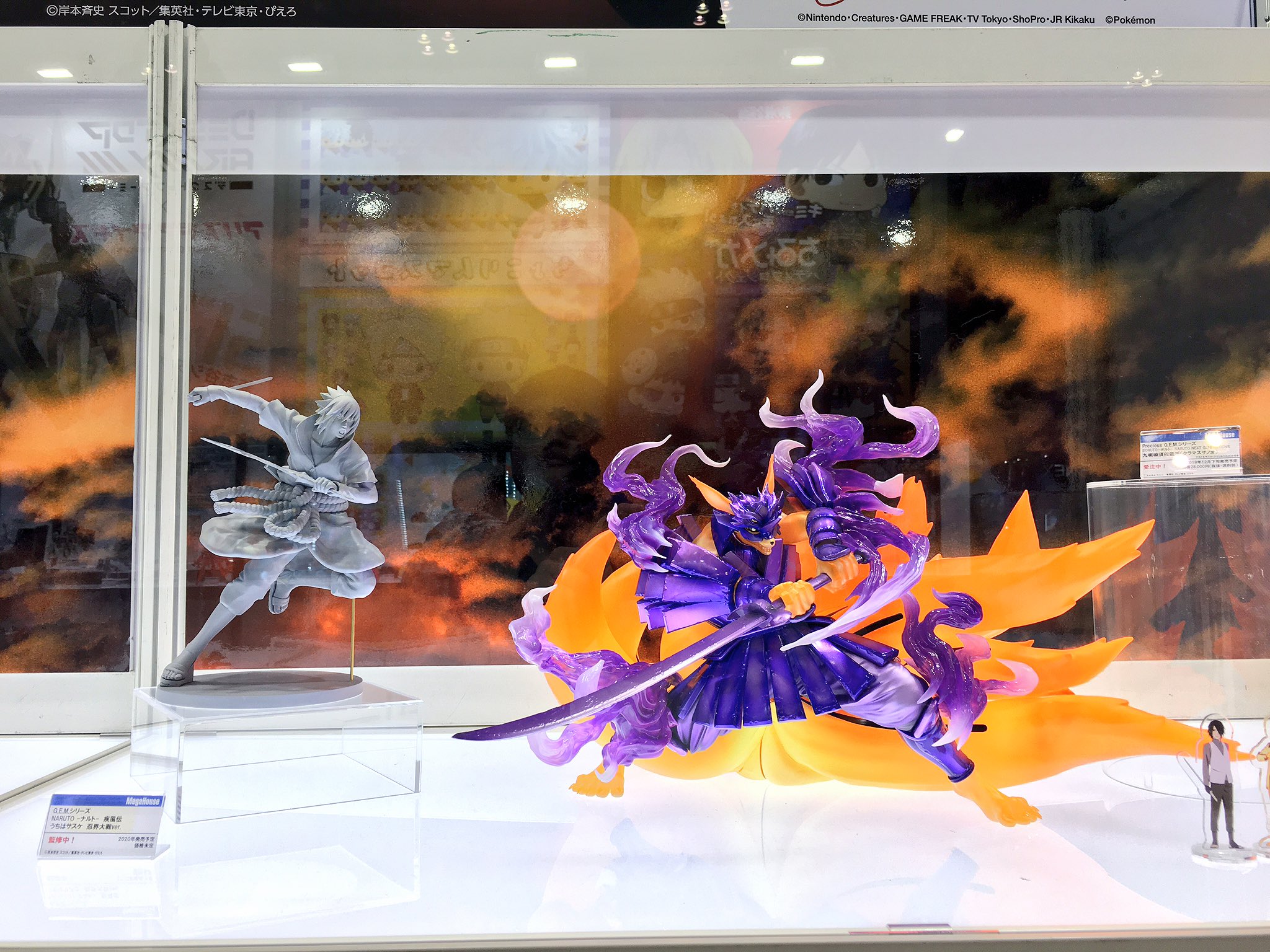
Task: Click the Nintendo/Creatures/GAME FREAK copyright text
Action: (946, 19)
